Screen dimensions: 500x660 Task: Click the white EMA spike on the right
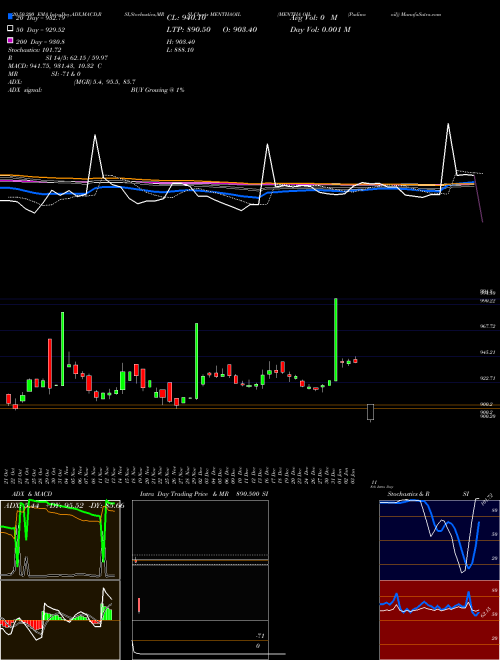tap(448, 150)
